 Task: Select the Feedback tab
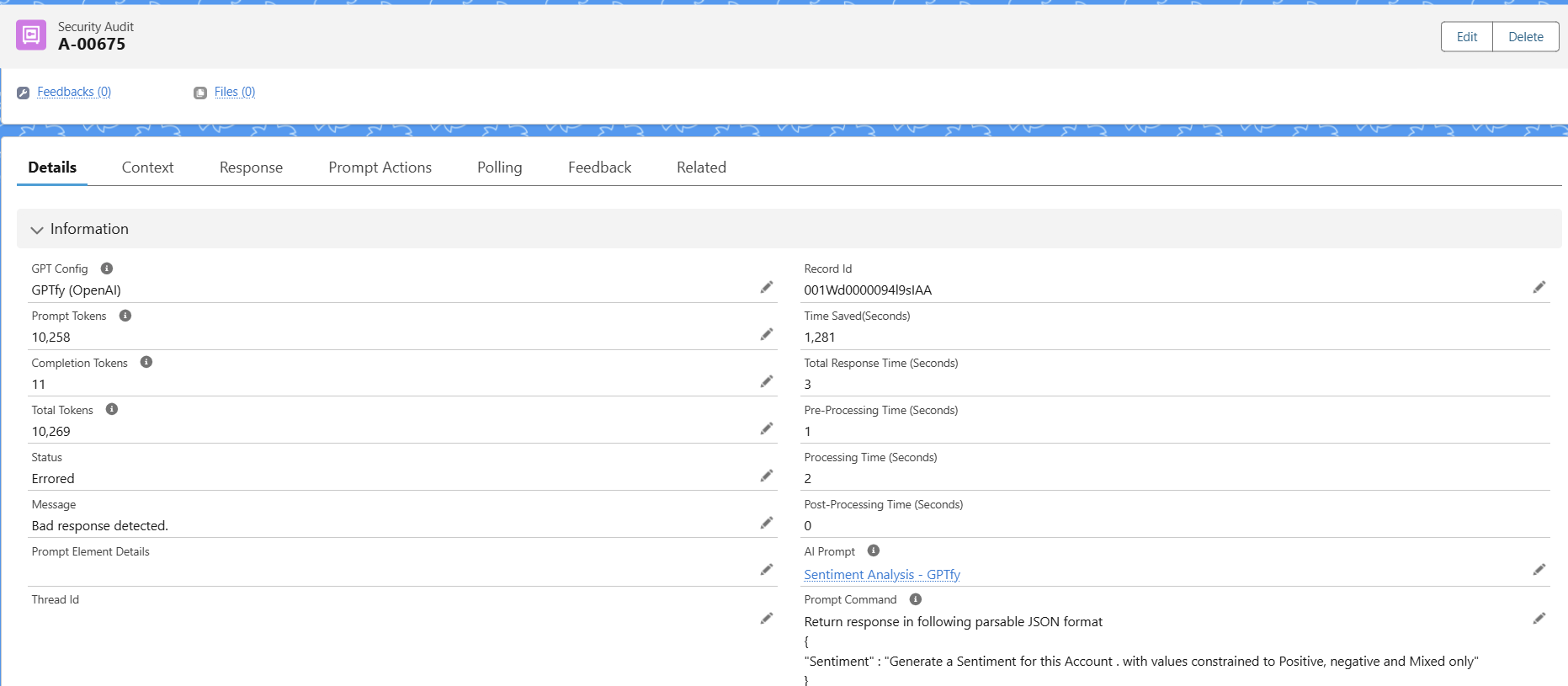[x=599, y=168]
